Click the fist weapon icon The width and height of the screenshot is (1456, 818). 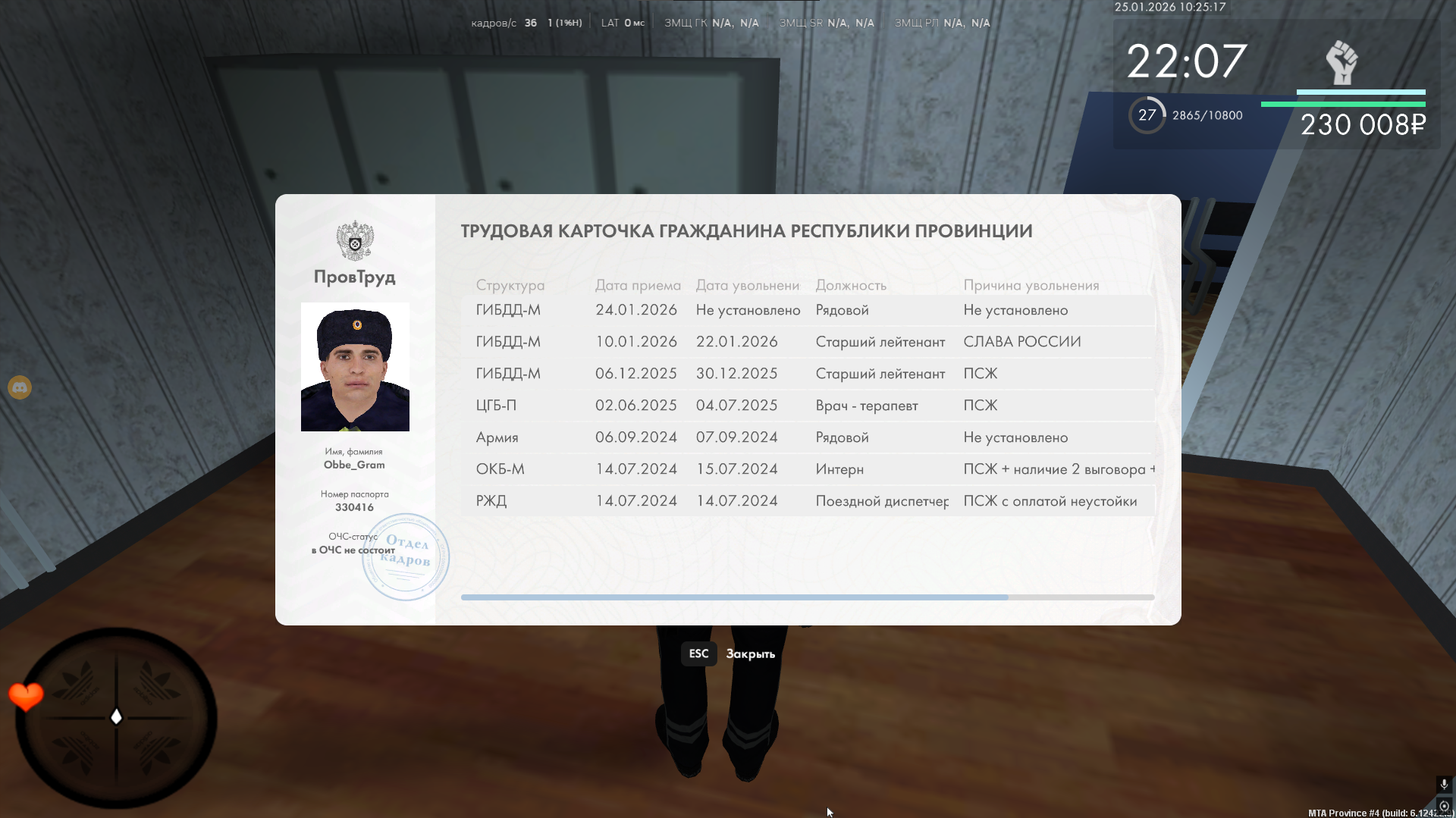1341,63
